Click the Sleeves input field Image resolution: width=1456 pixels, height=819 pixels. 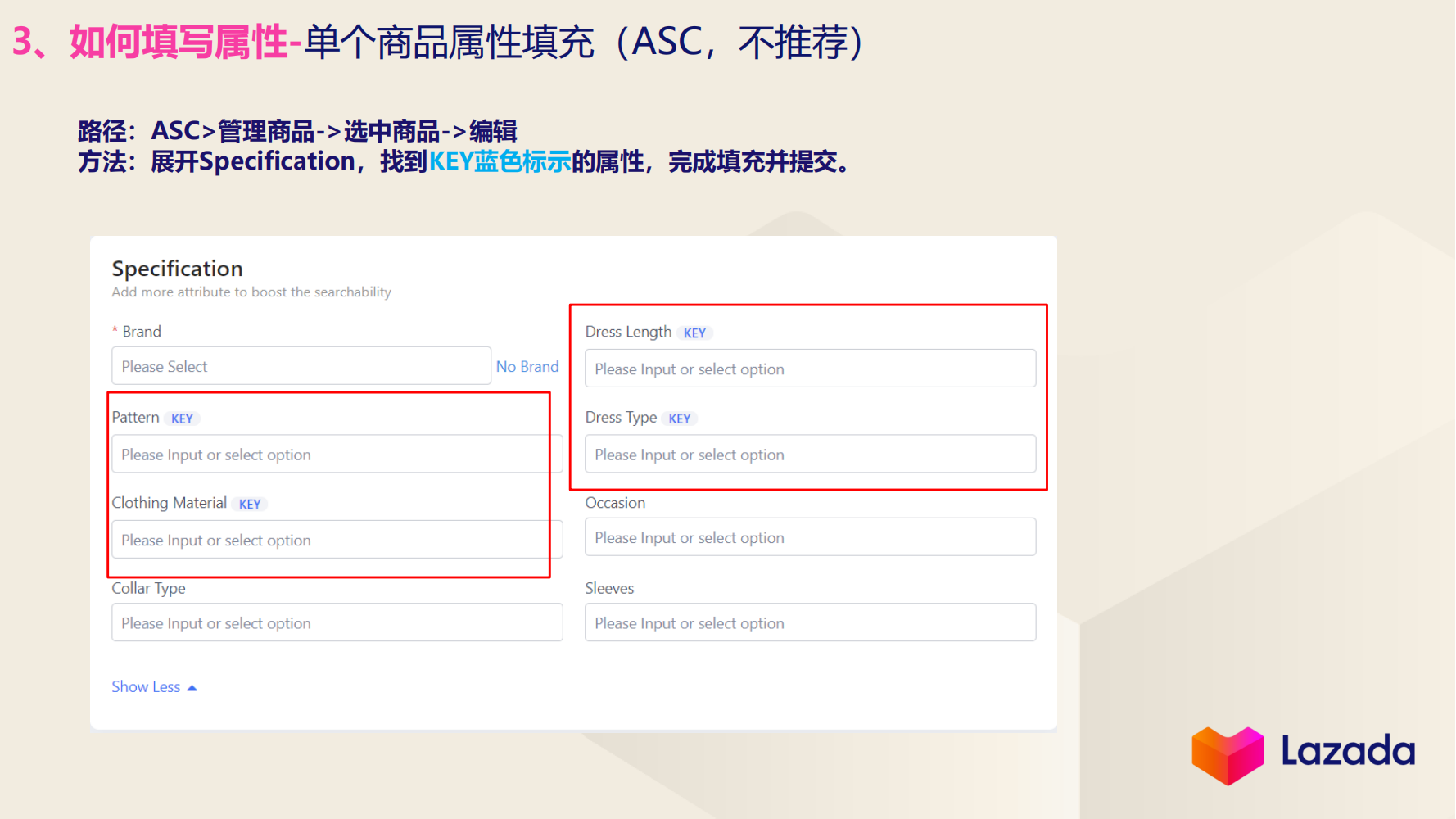tap(809, 622)
